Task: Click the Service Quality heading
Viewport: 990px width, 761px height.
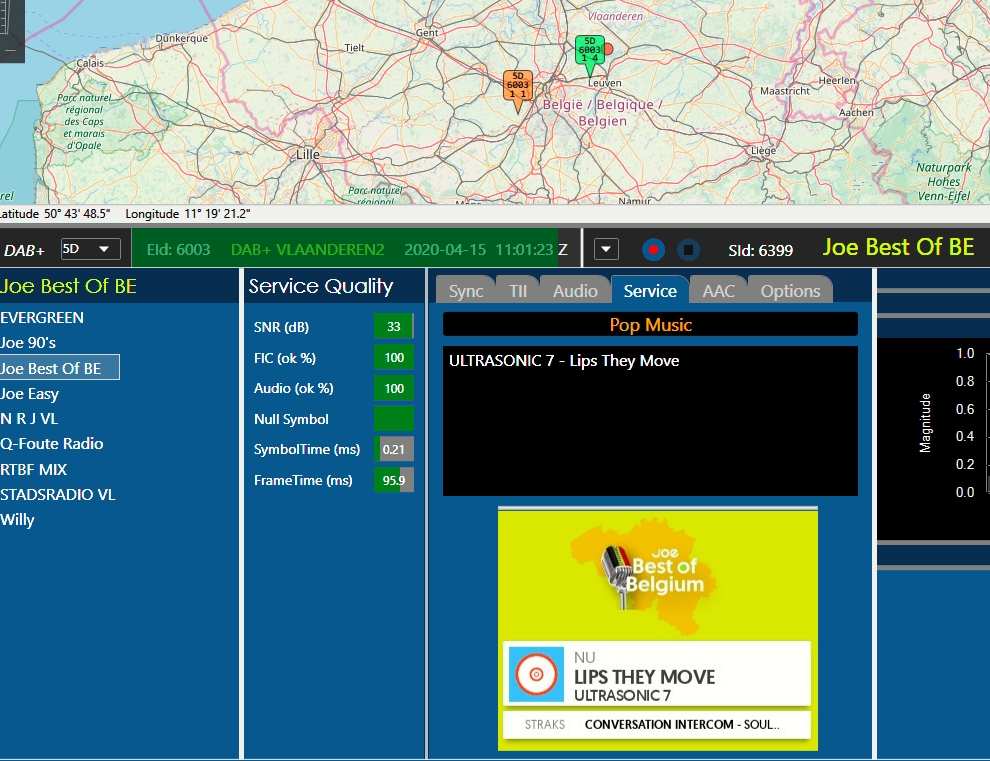Action: pos(321,286)
